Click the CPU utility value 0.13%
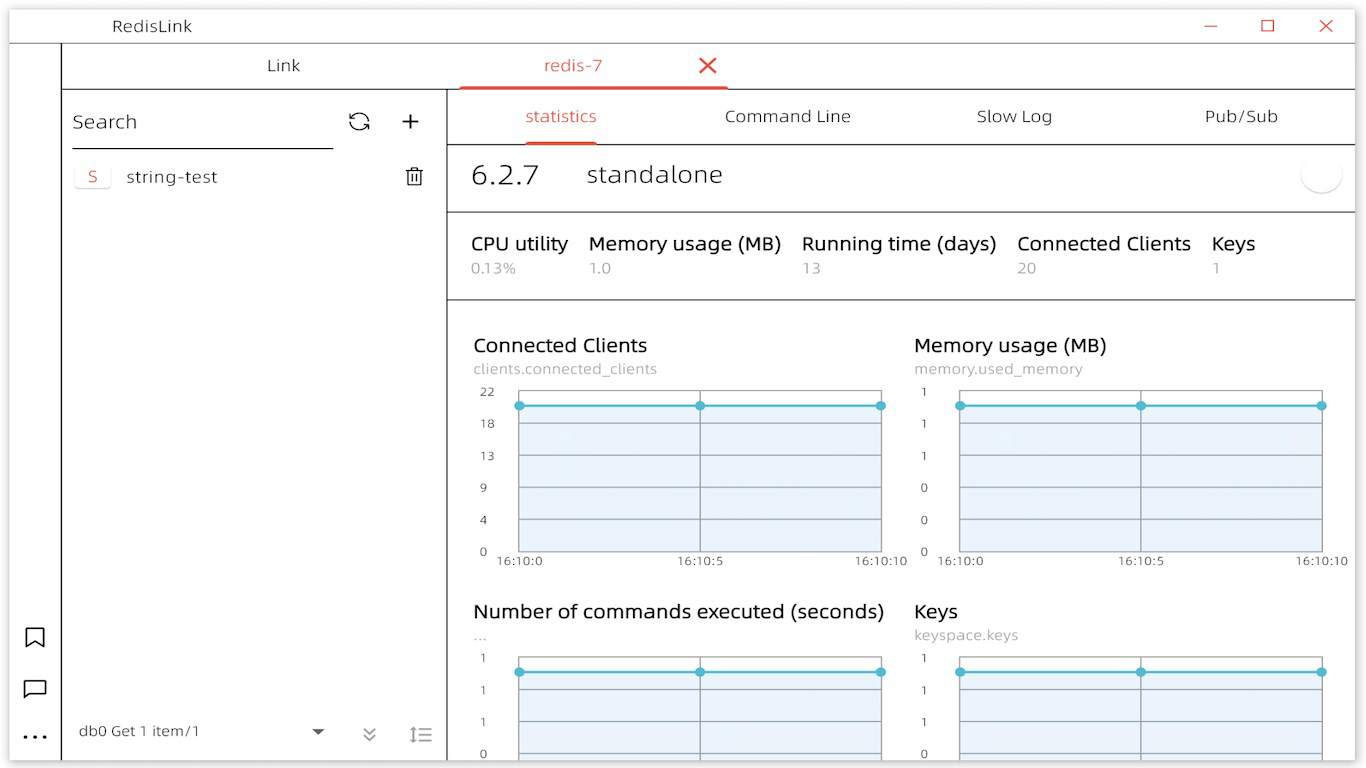This screenshot has width=1366, height=768. pos(493,268)
